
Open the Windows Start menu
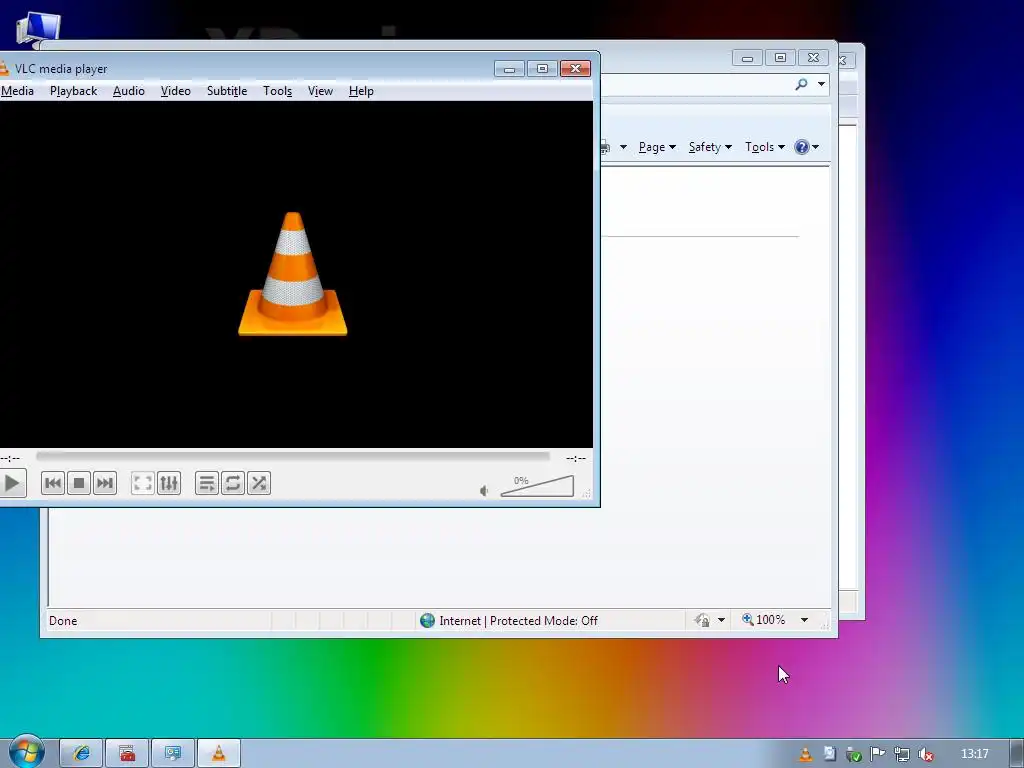coord(26,752)
